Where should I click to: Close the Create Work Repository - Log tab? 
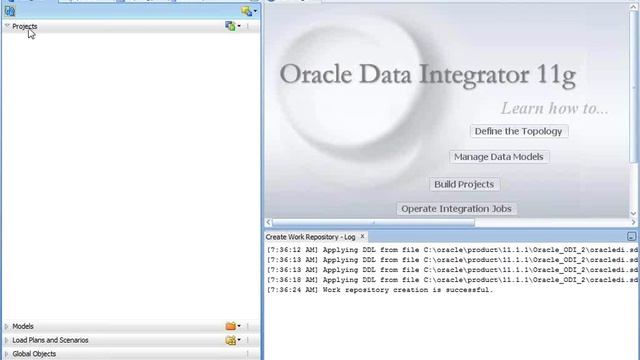(362, 236)
